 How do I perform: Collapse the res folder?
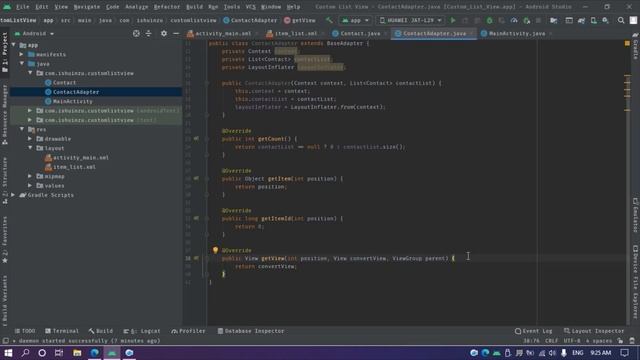tap(22, 129)
